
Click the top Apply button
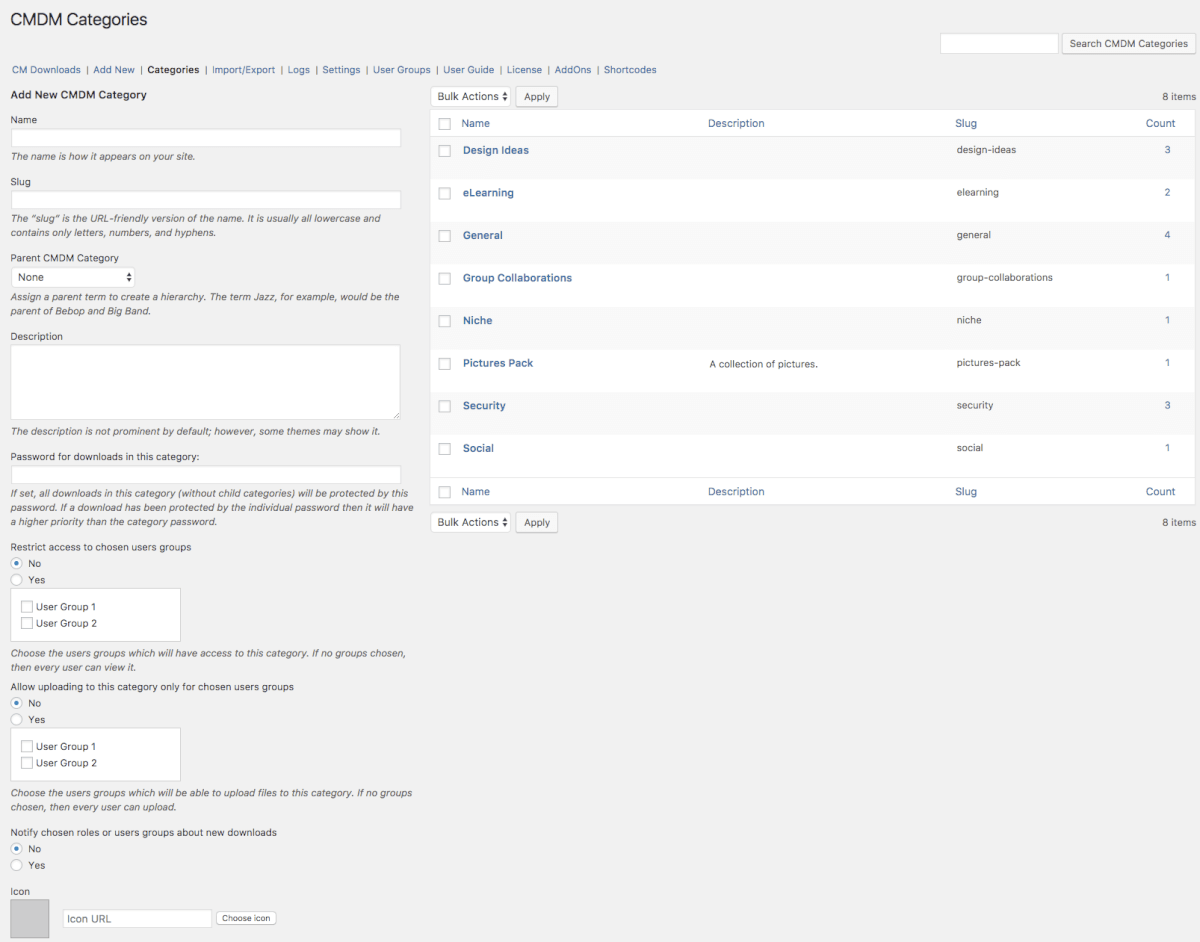pos(537,97)
